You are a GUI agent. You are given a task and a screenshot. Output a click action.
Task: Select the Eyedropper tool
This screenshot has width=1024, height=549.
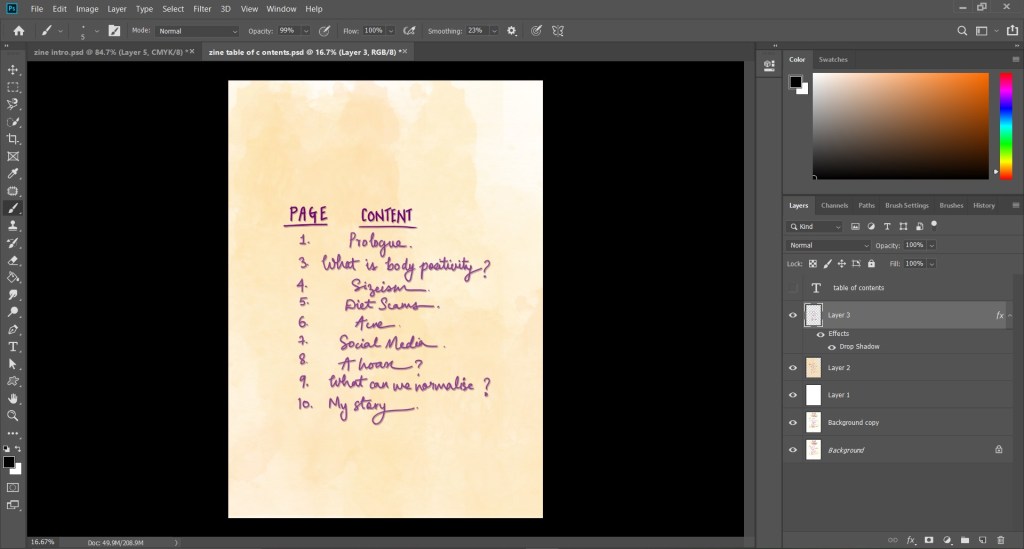click(13, 174)
